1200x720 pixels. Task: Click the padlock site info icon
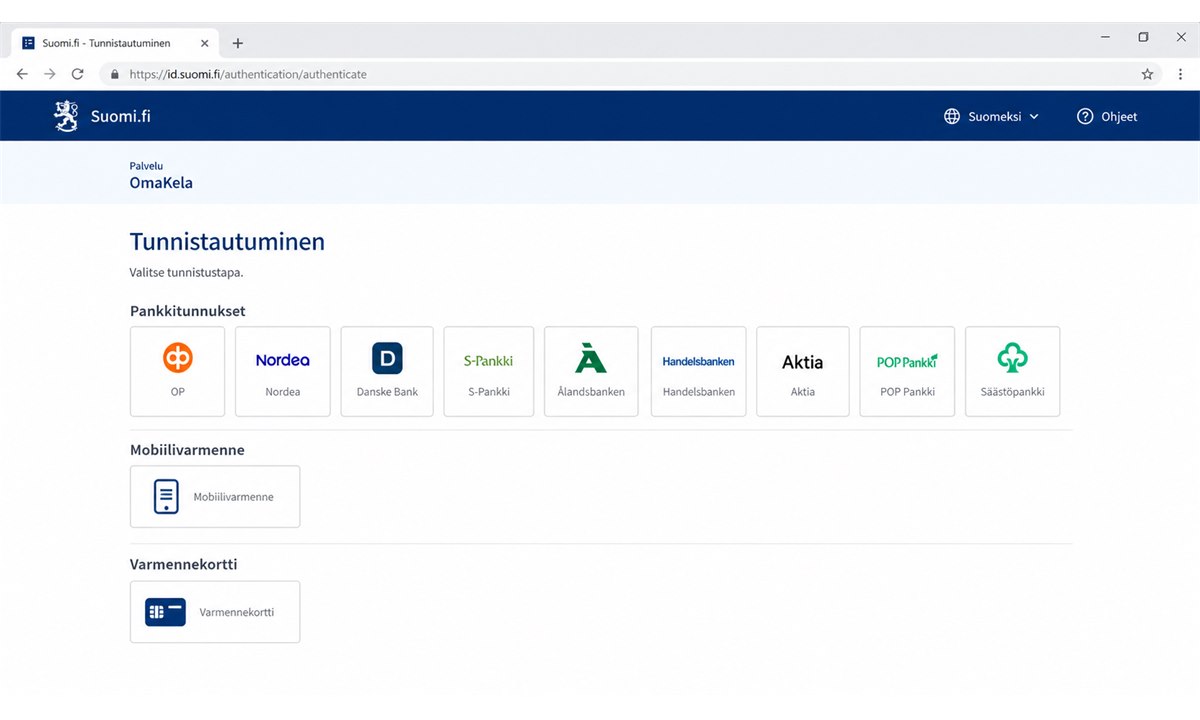coord(115,74)
